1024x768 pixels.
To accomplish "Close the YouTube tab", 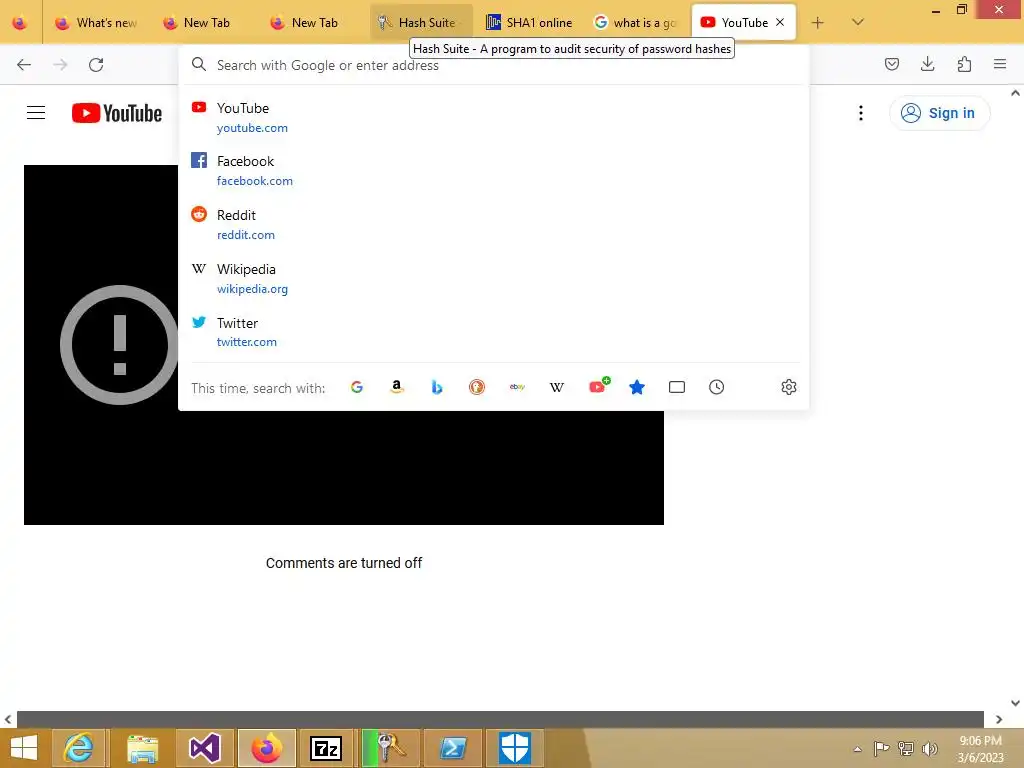I will pyautogui.click(x=780, y=22).
